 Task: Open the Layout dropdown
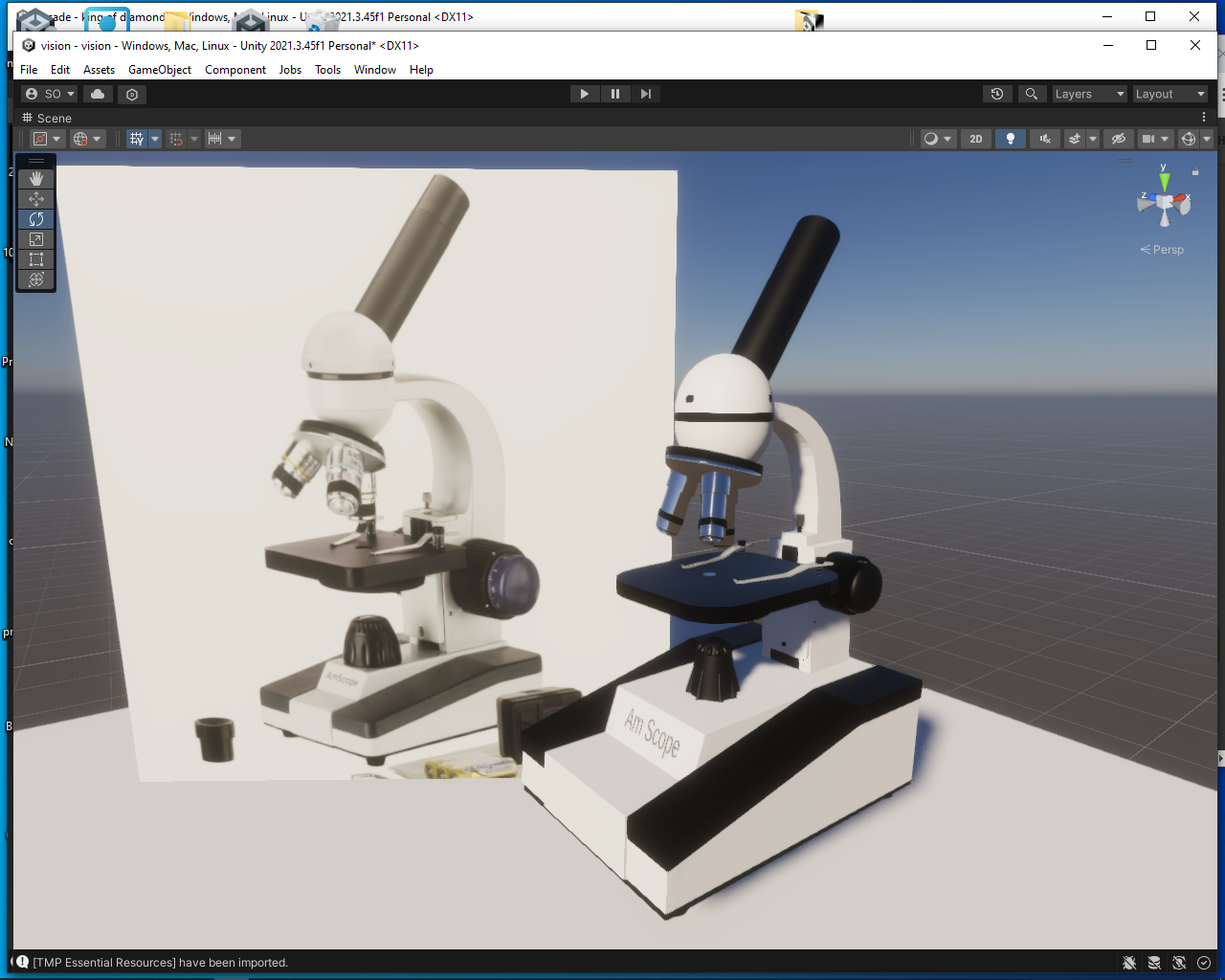pos(1169,94)
